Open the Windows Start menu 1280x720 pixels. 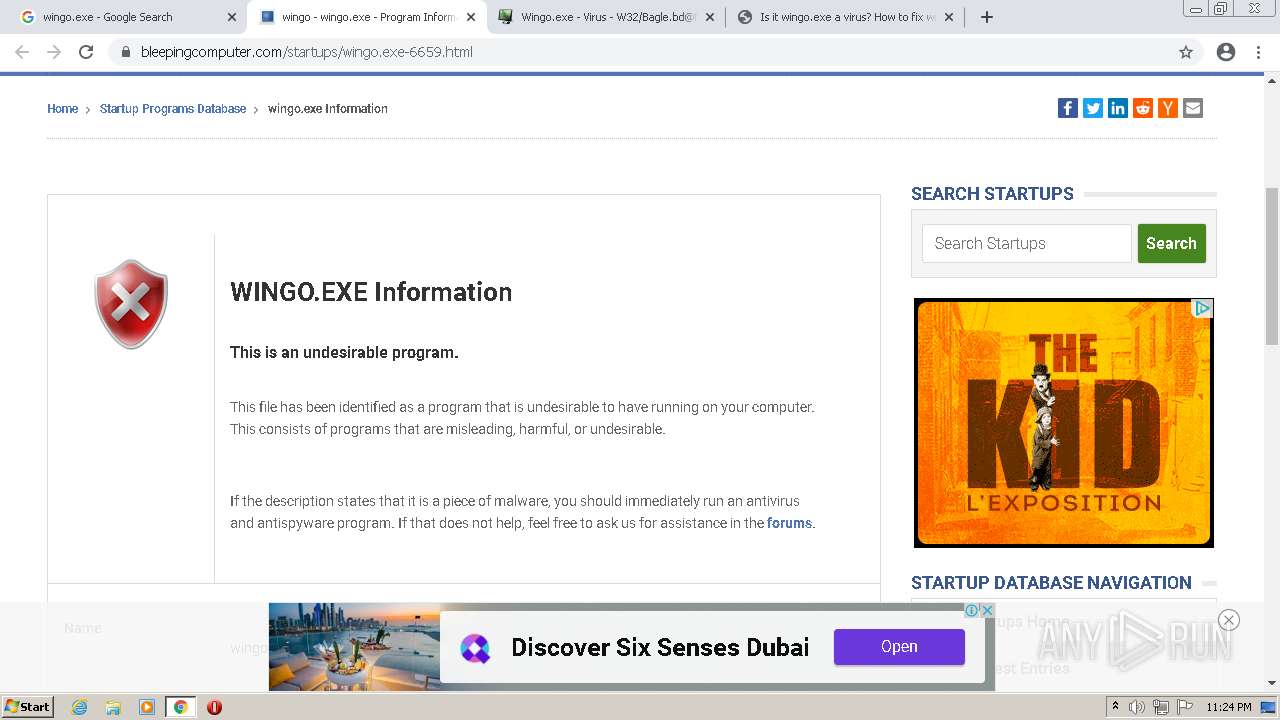[x=28, y=707]
